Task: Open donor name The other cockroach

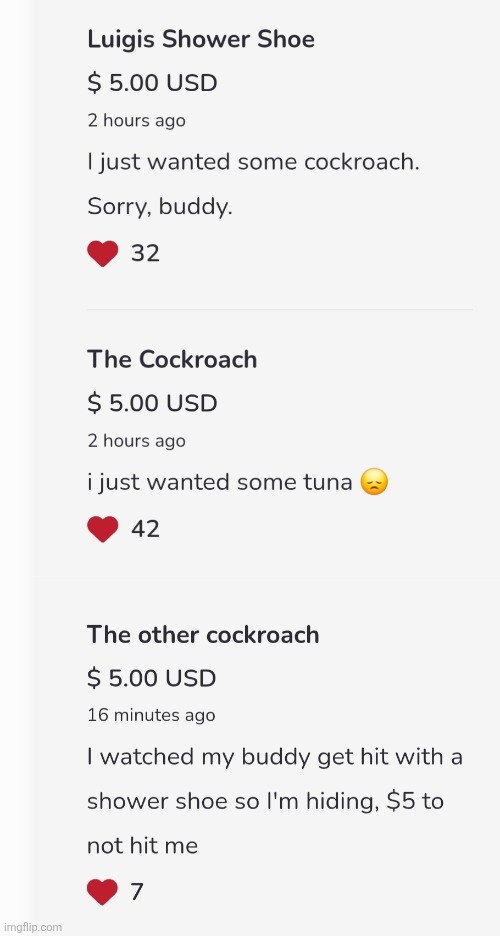Action: coord(203,635)
